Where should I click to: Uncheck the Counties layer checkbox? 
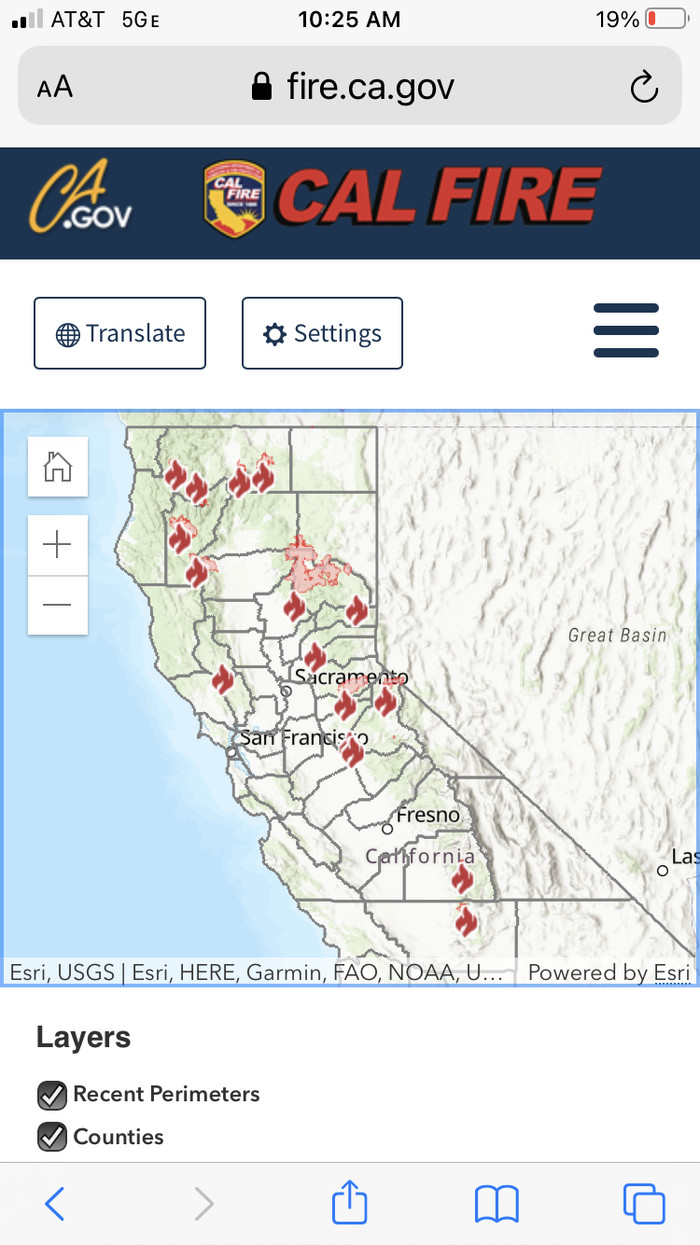[52, 1137]
